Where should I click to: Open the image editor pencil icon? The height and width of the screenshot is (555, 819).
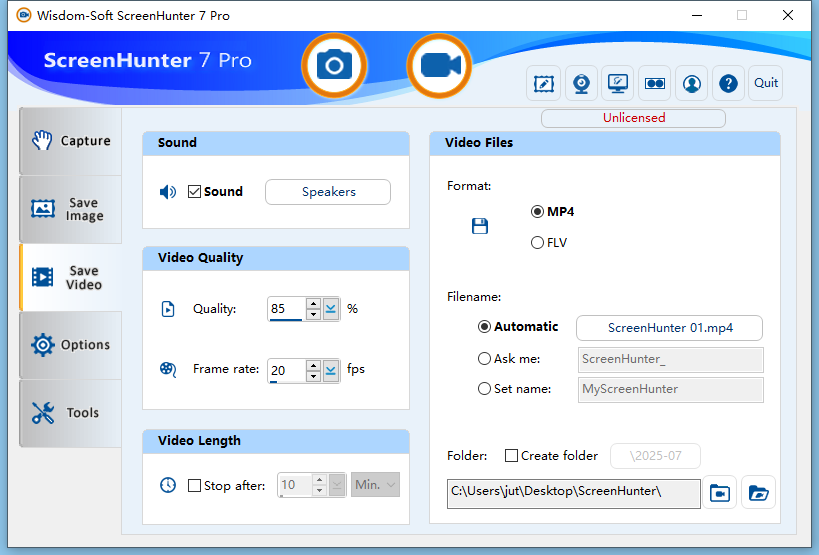point(544,84)
